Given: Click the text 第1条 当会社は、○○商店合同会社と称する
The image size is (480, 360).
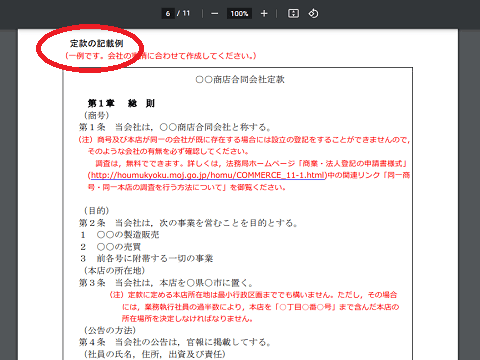Looking at the screenshot, I should (x=175, y=127).
